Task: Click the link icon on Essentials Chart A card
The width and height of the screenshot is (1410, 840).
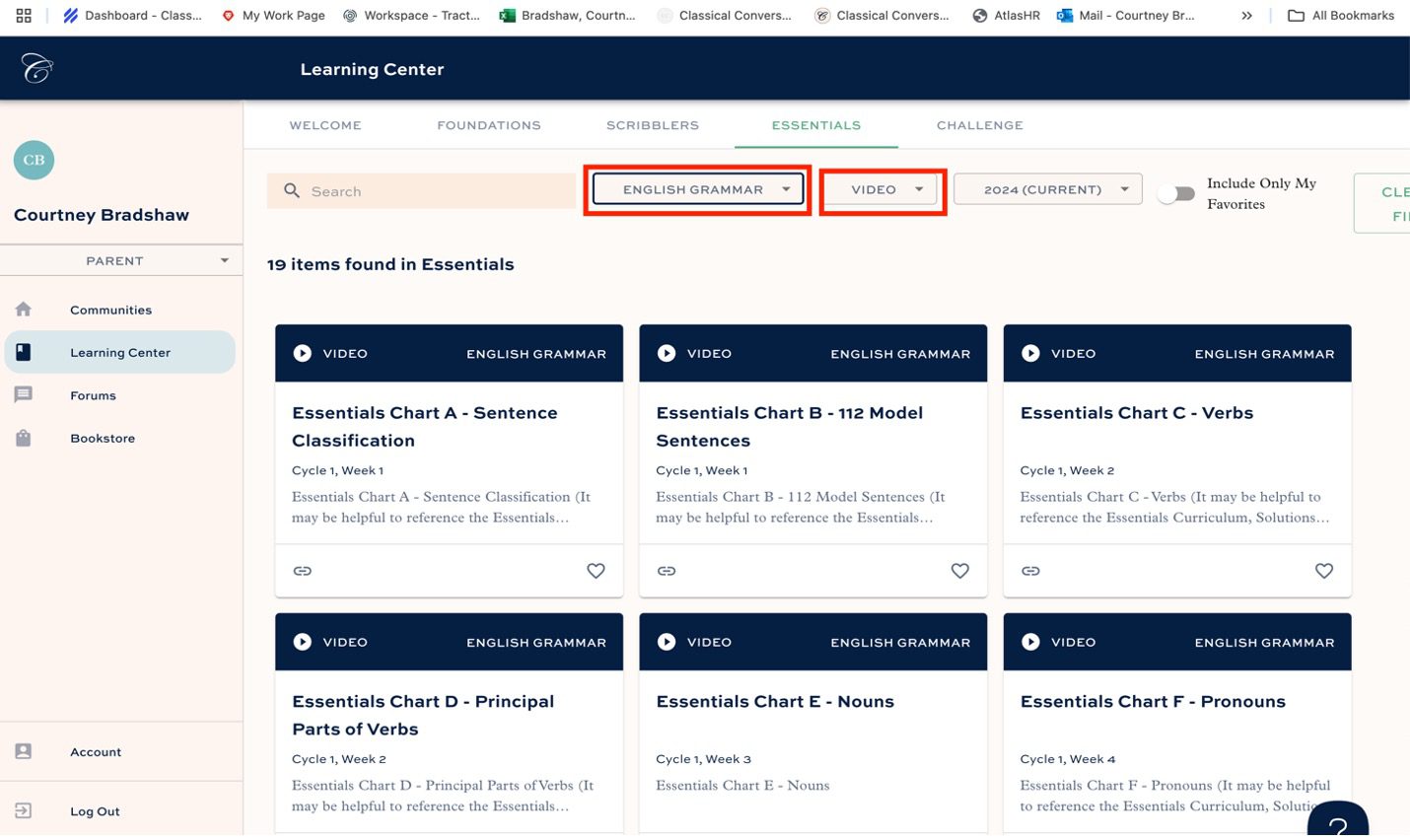Action: point(302,570)
